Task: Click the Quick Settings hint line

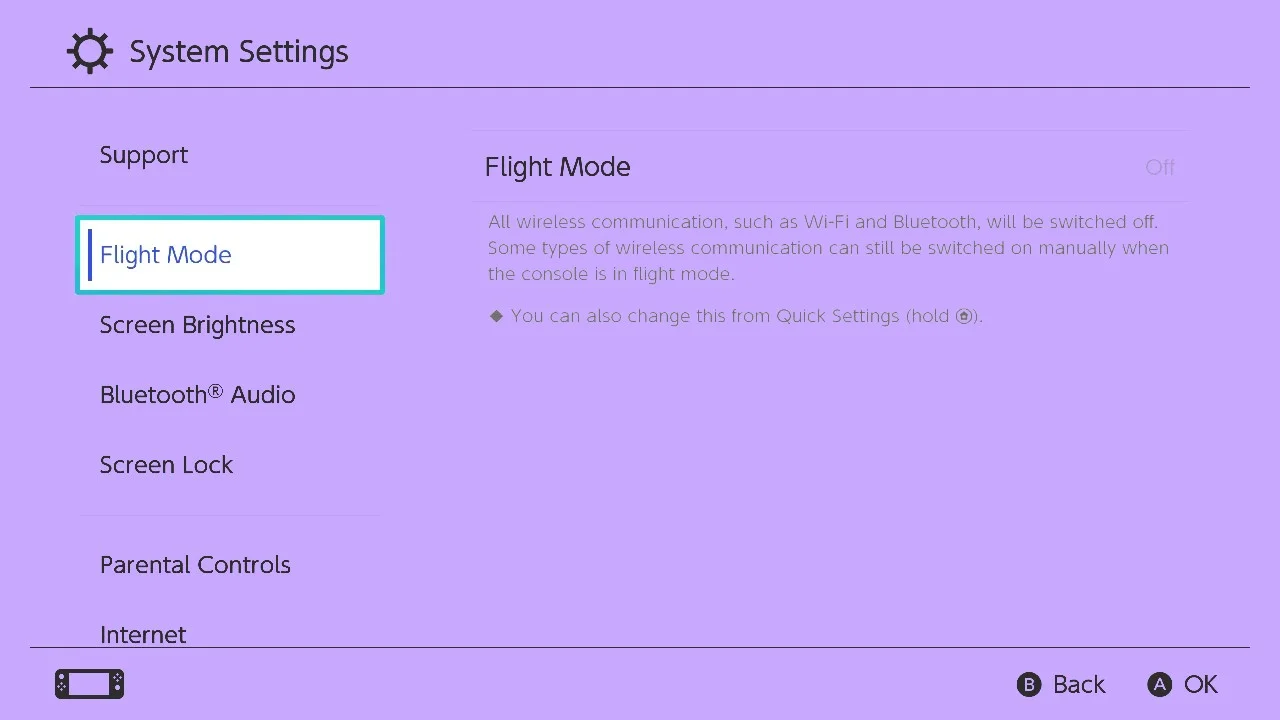Action: pyautogui.click(x=736, y=316)
